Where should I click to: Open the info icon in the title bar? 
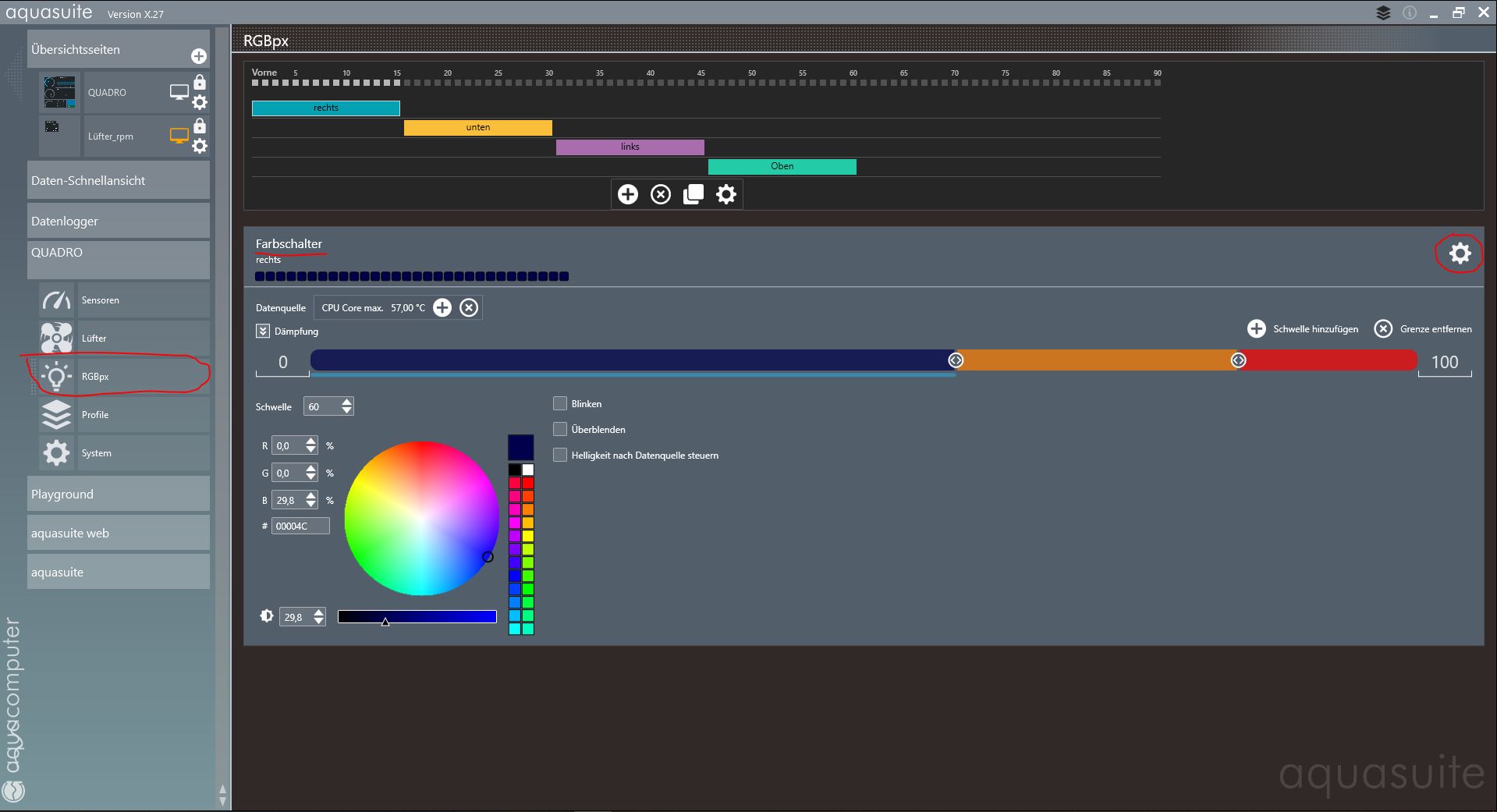coord(1410,13)
